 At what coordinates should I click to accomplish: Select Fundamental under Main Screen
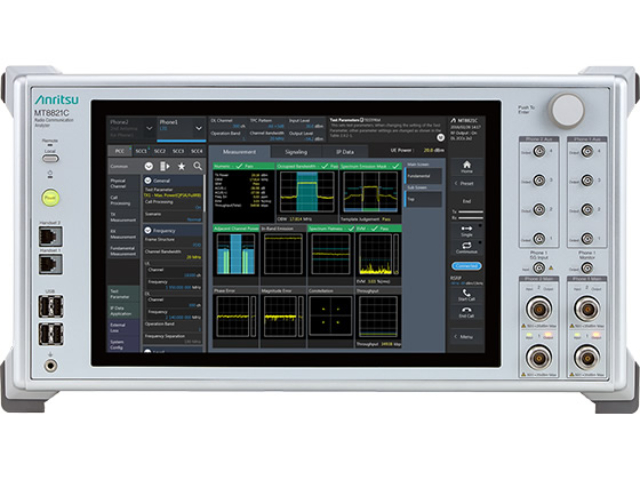click(x=423, y=176)
